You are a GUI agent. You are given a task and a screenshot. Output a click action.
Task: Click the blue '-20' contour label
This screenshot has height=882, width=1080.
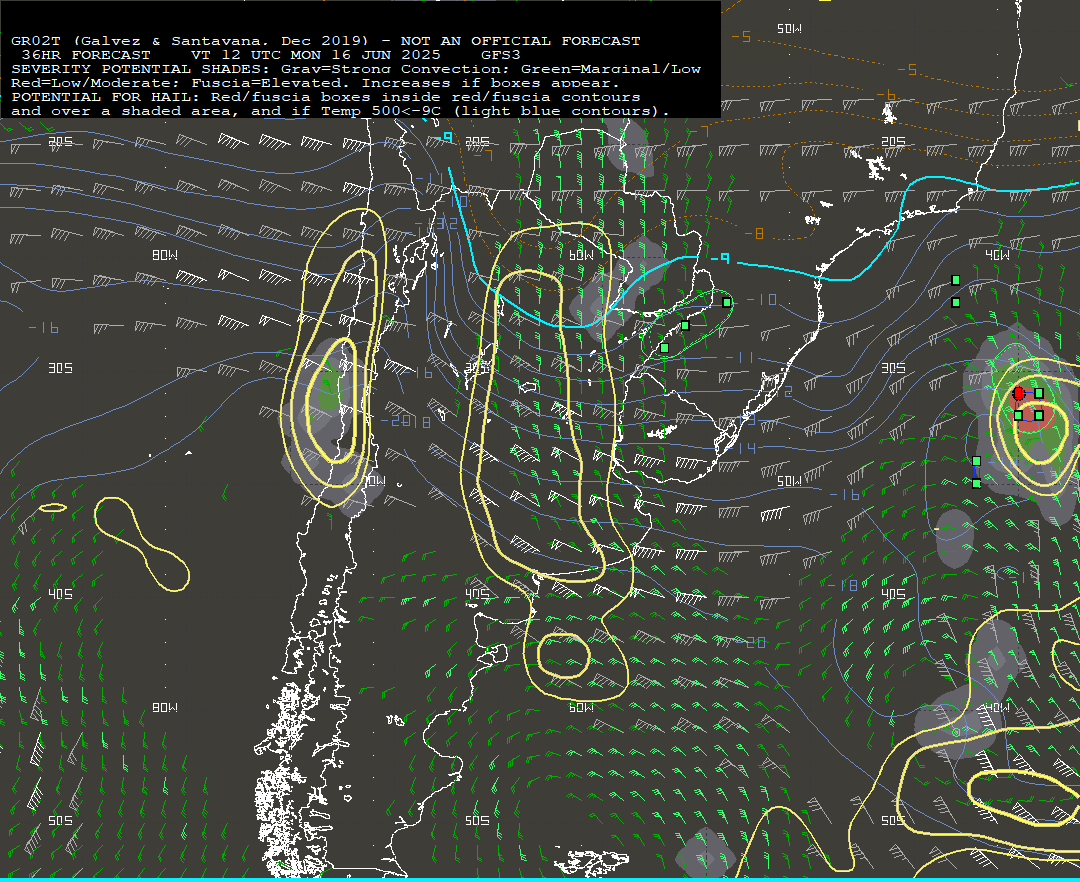[750, 642]
